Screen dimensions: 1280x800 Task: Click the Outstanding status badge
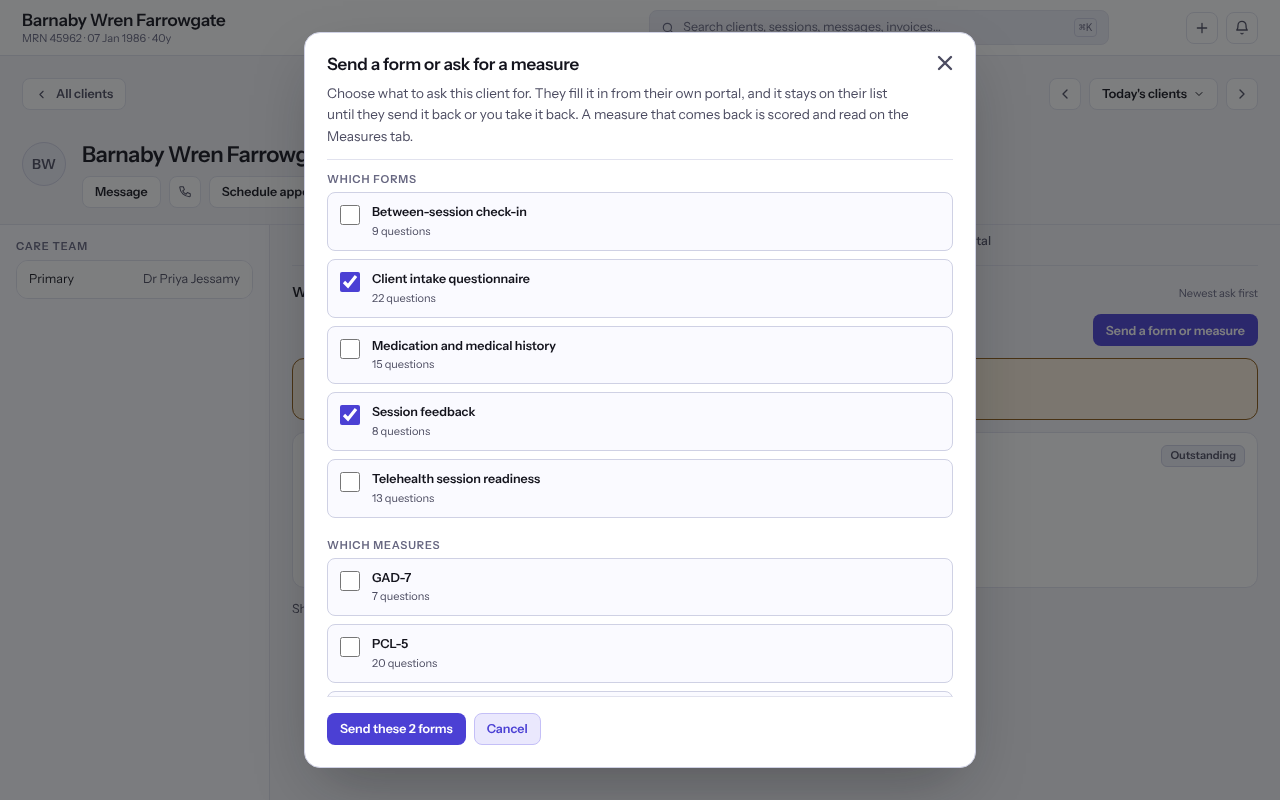coord(1203,456)
